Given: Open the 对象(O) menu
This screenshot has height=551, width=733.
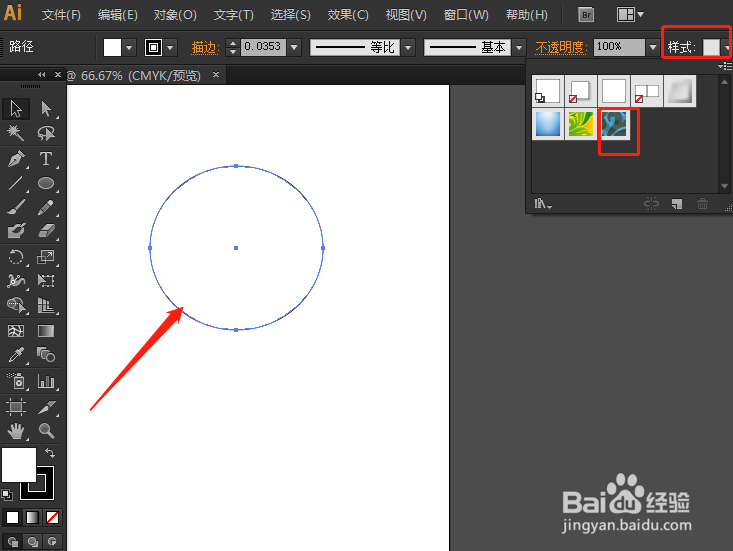Looking at the screenshot, I should coord(175,15).
